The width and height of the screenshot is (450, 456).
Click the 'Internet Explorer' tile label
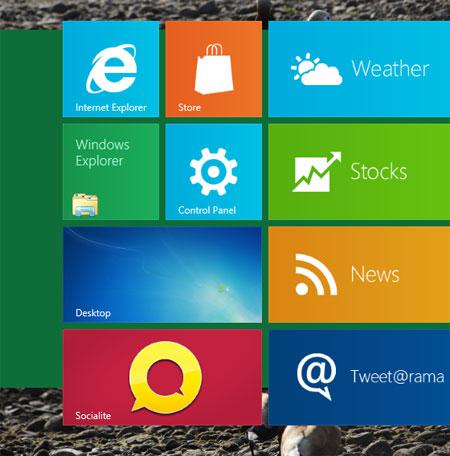[x=111, y=108]
